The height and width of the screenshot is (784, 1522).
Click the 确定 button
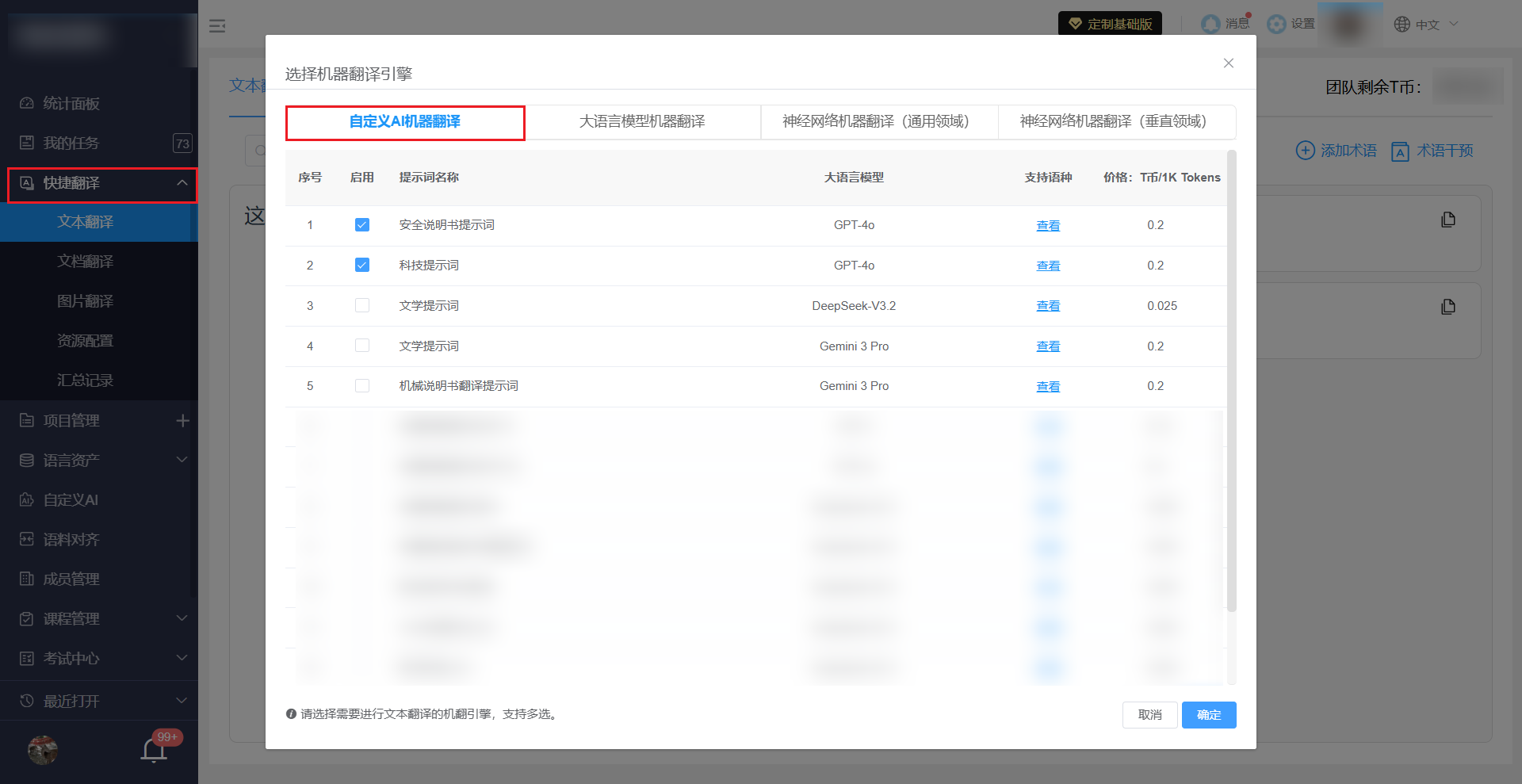click(1208, 715)
